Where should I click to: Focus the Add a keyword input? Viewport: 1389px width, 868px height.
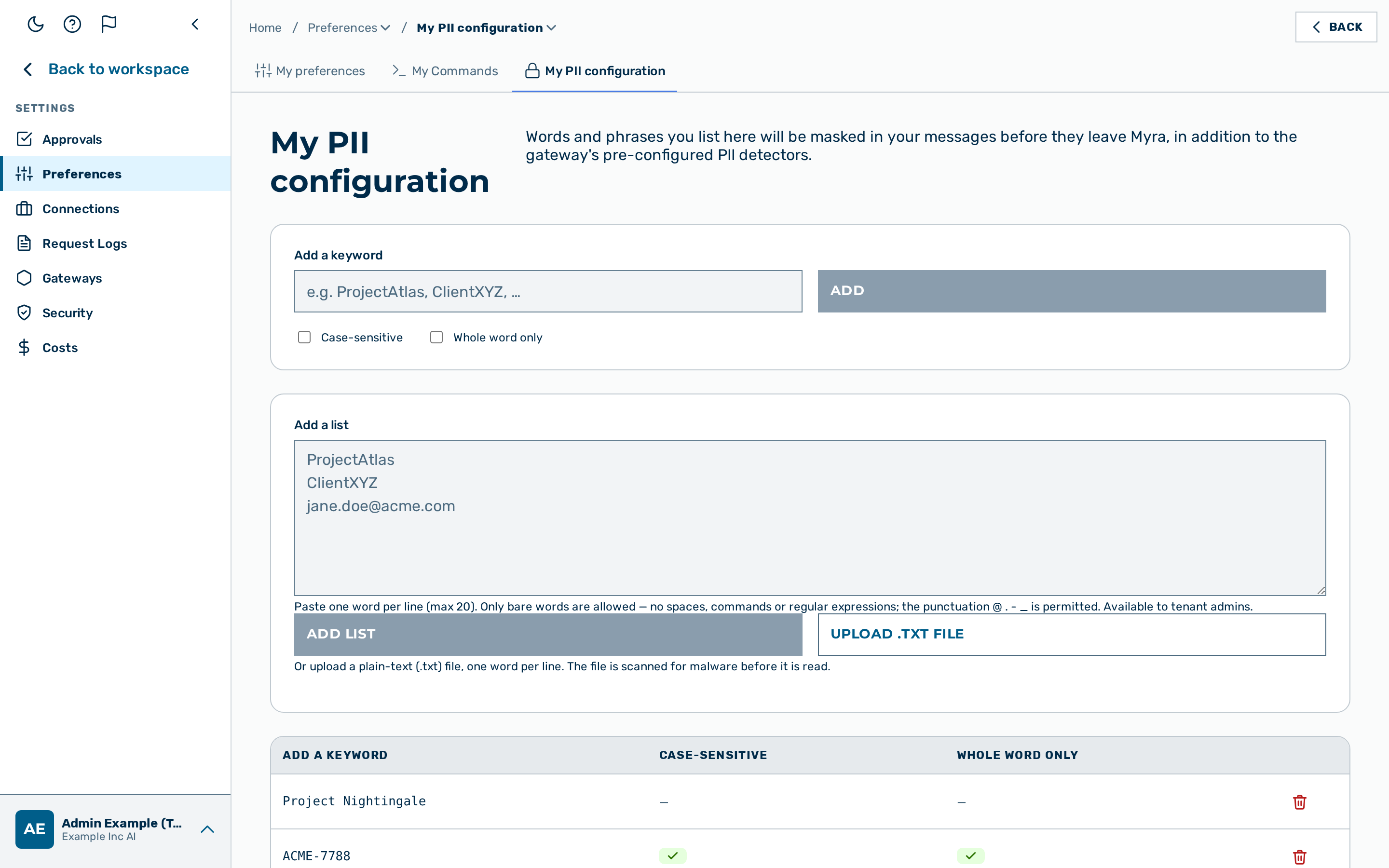click(548, 291)
